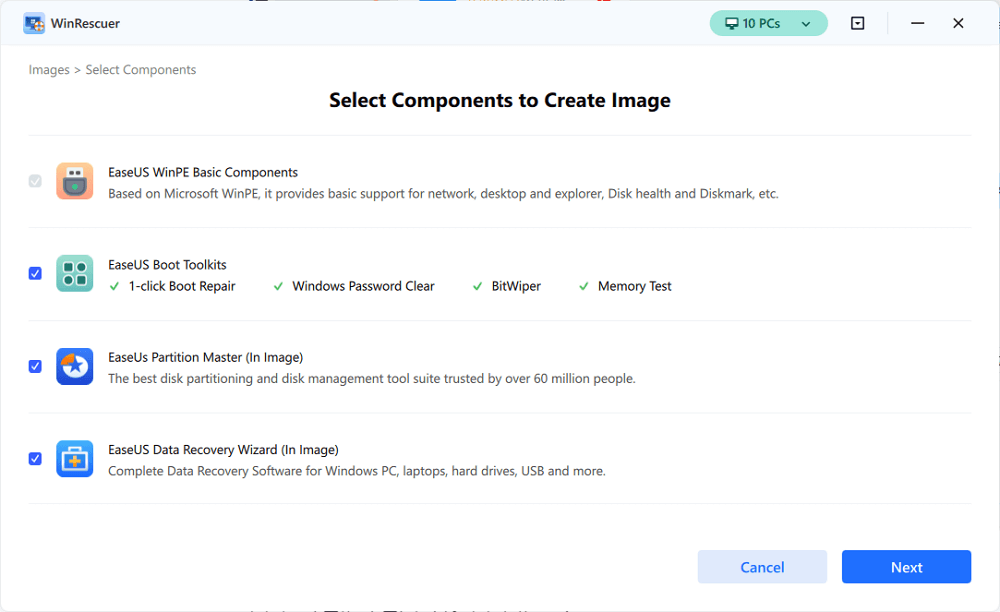Select the Windows Password Clear item

click(362, 286)
